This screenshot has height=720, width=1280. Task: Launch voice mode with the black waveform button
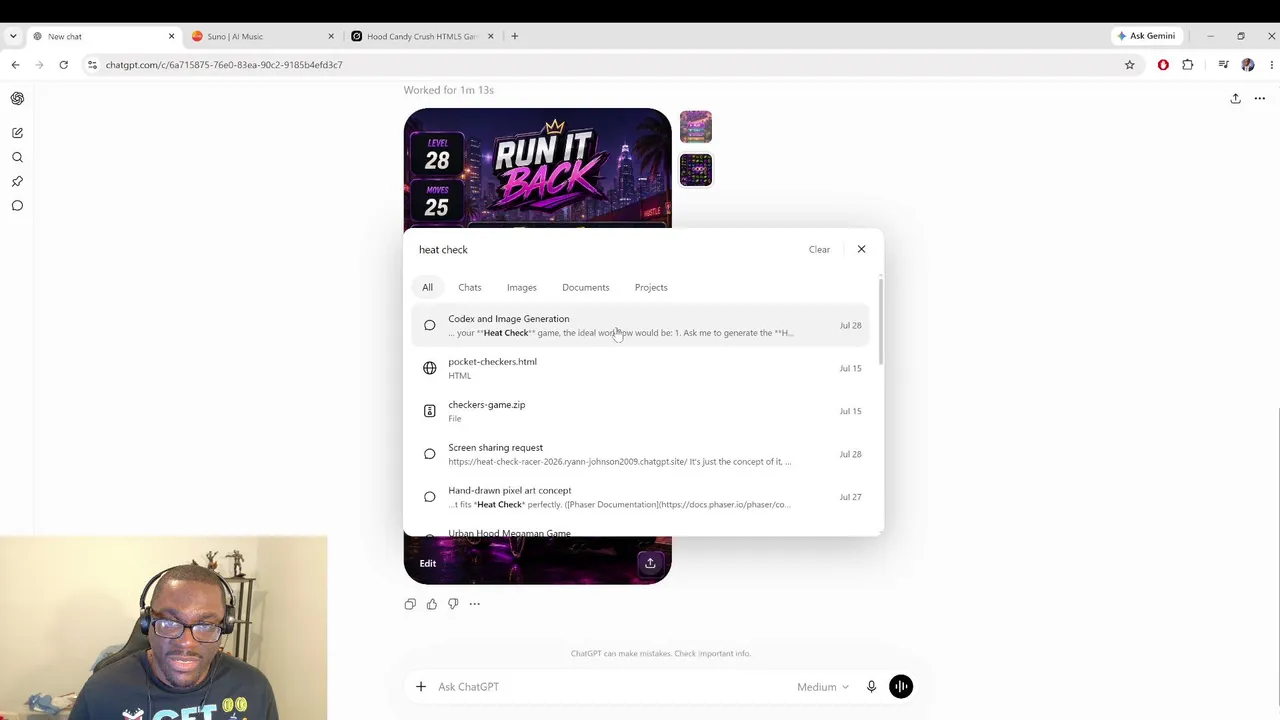pyautogui.click(x=901, y=687)
